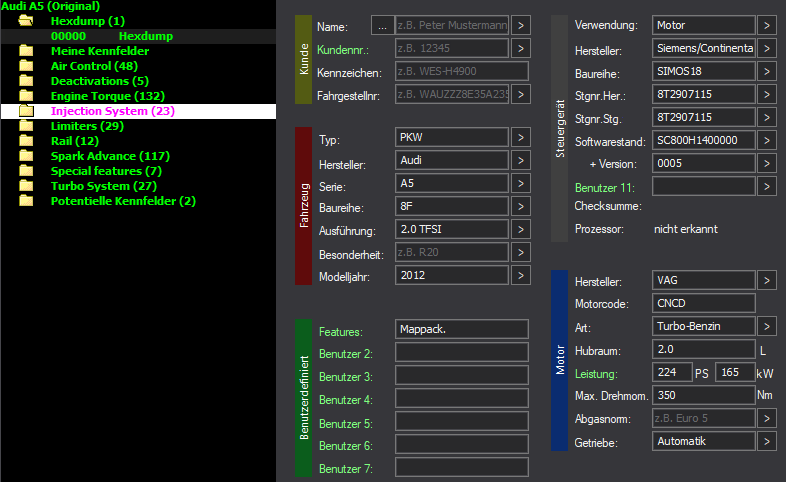Click the Name input field

pyautogui.click(x=452, y=25)
